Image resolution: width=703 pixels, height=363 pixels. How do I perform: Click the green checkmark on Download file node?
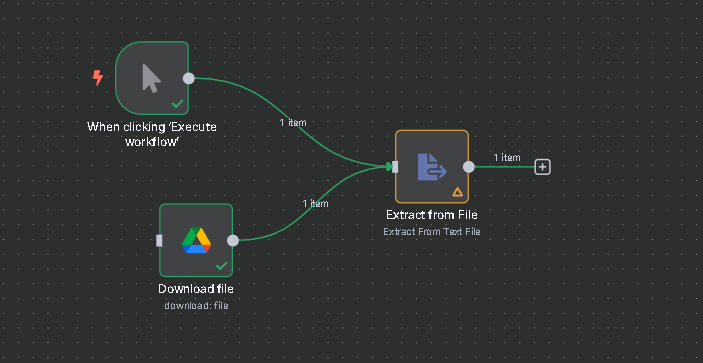[x=221, y=266]
